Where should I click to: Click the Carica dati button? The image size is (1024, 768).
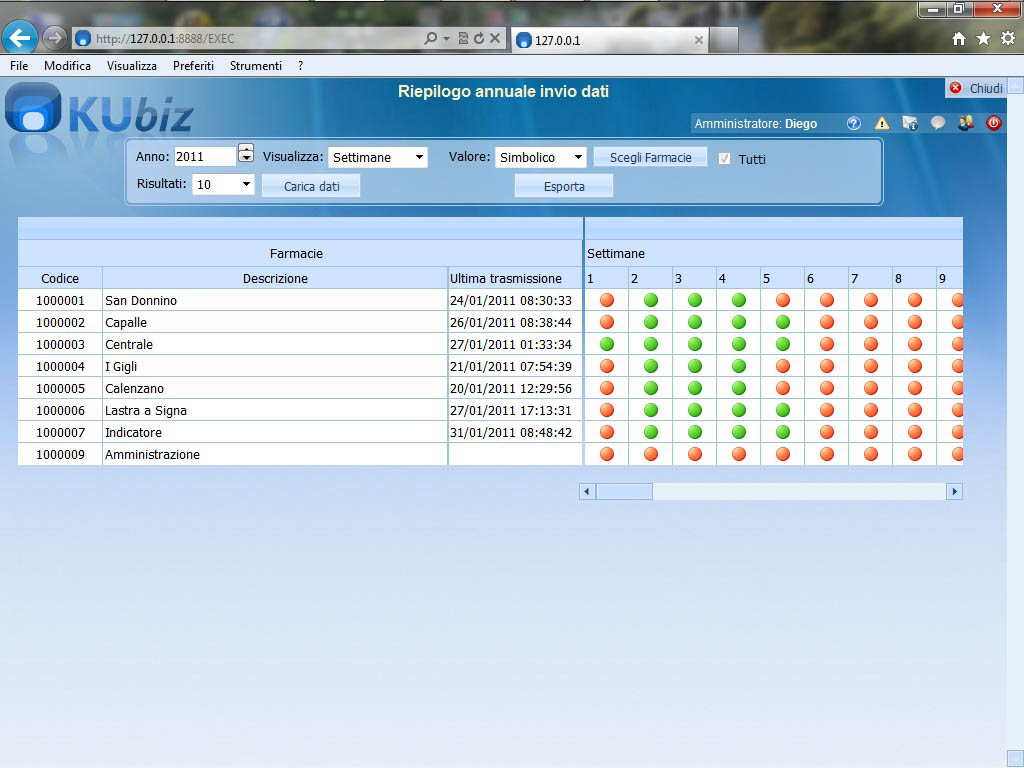tap(311, 186)
